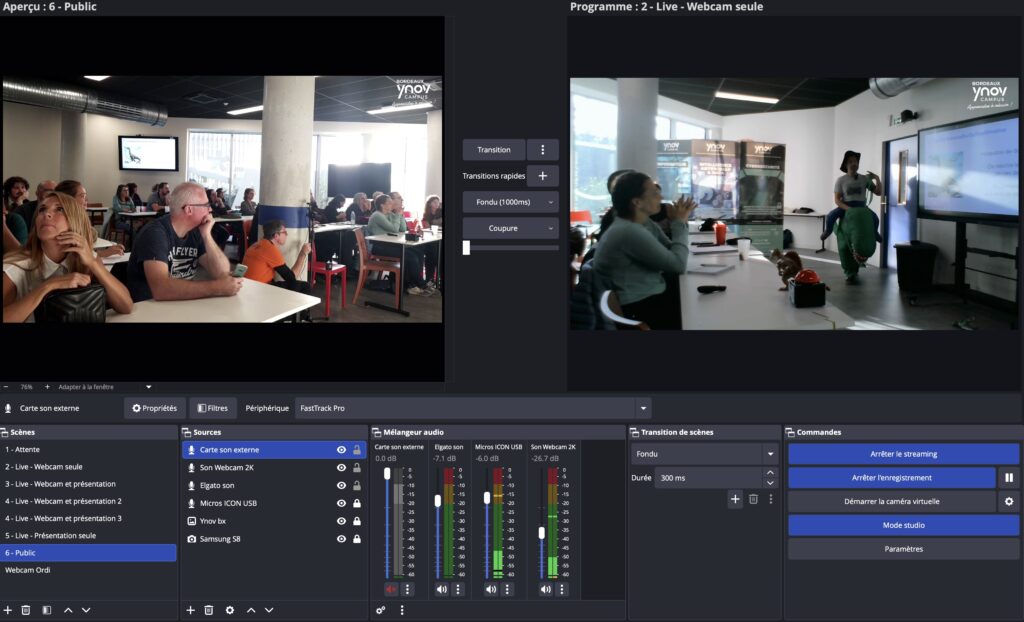Unmute the Carte son externe channel
This screenshot has width=1024, height=622.
click(391, 589)
